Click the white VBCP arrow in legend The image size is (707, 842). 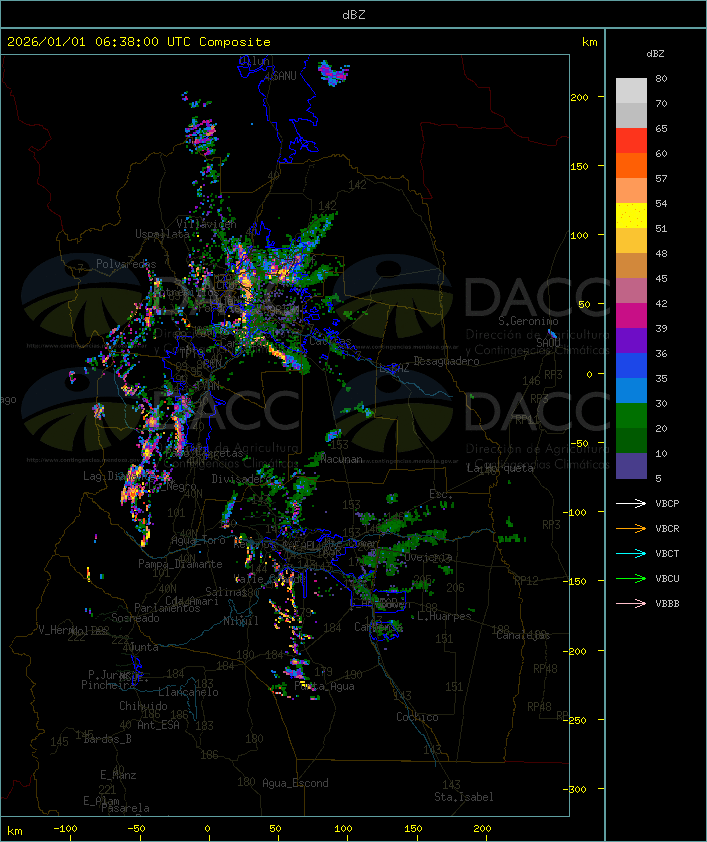coord(631,504)
